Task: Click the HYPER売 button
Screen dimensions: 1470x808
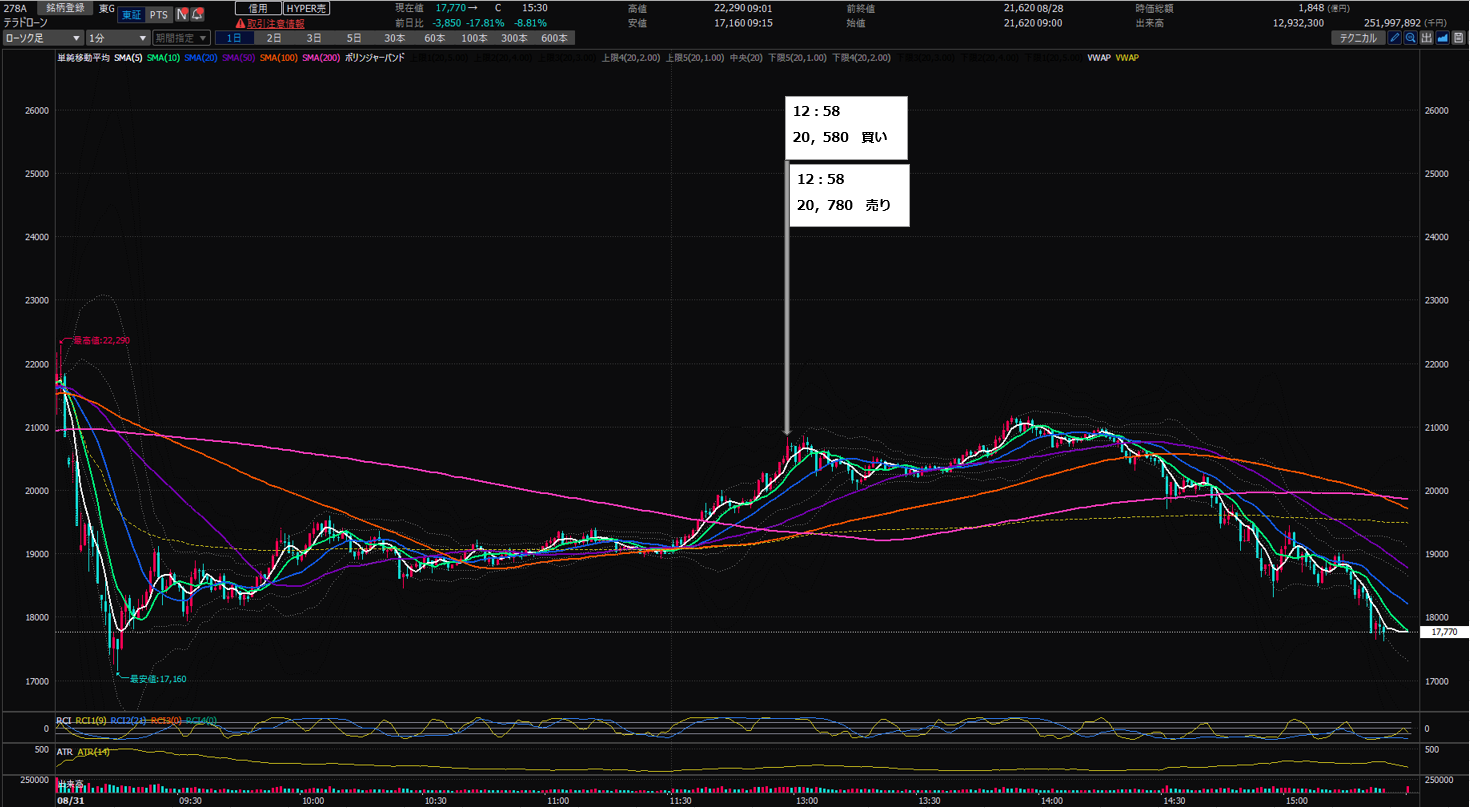Action: point(306,8)
